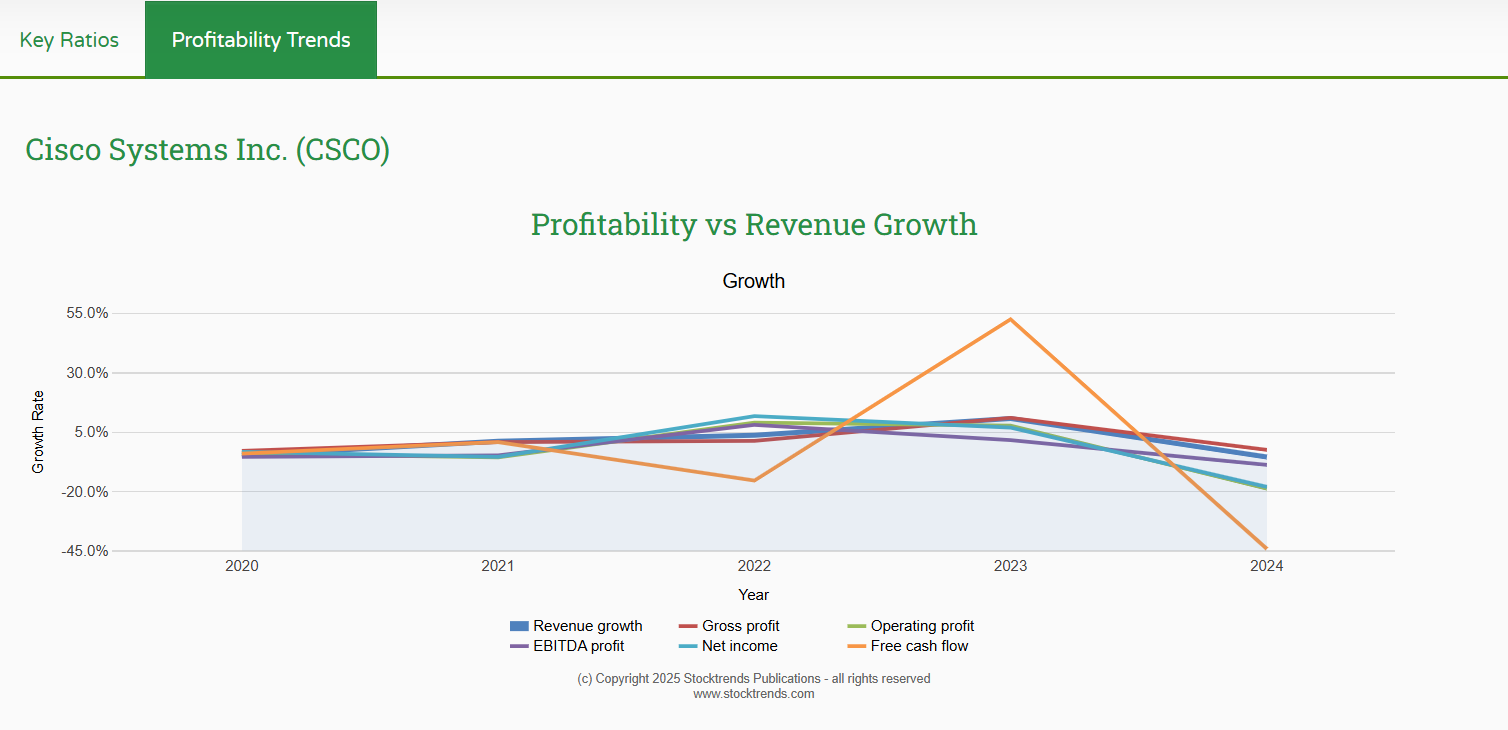Hide the Gross profit legend entry
Viewport: 1508px width, 730px height.
(x=740, y=626)
